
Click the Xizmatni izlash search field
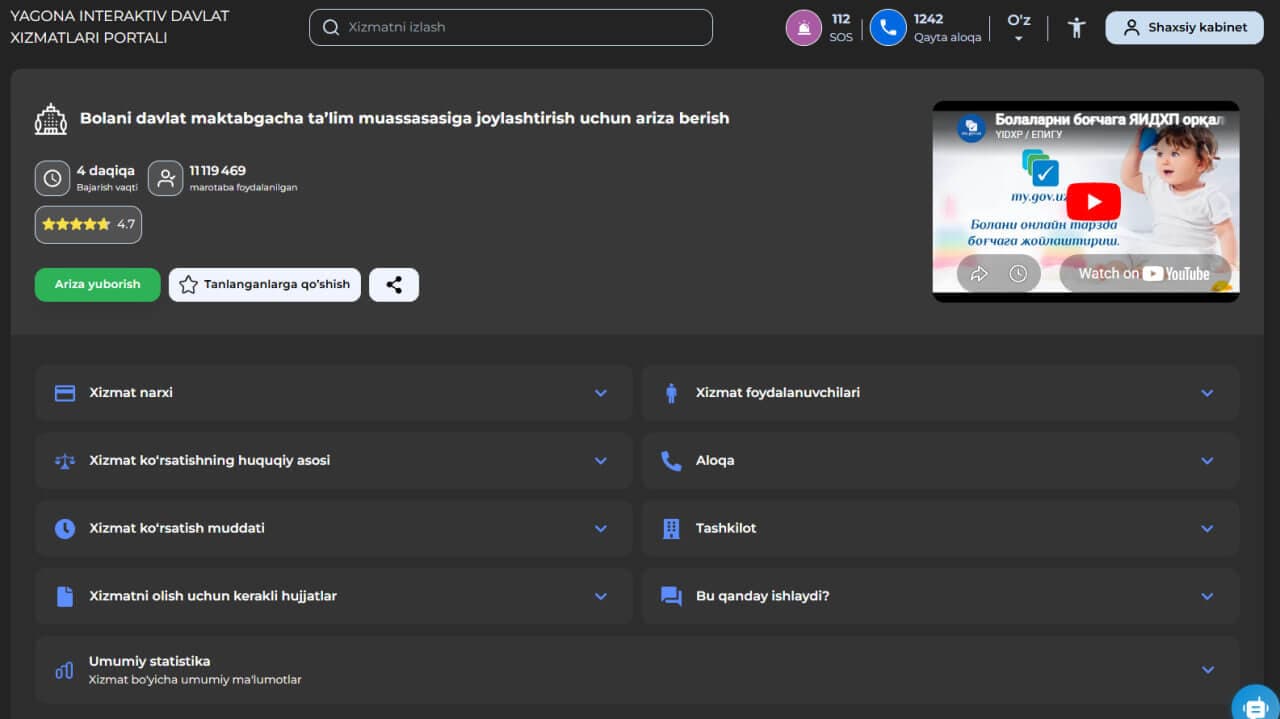point(511,28)
